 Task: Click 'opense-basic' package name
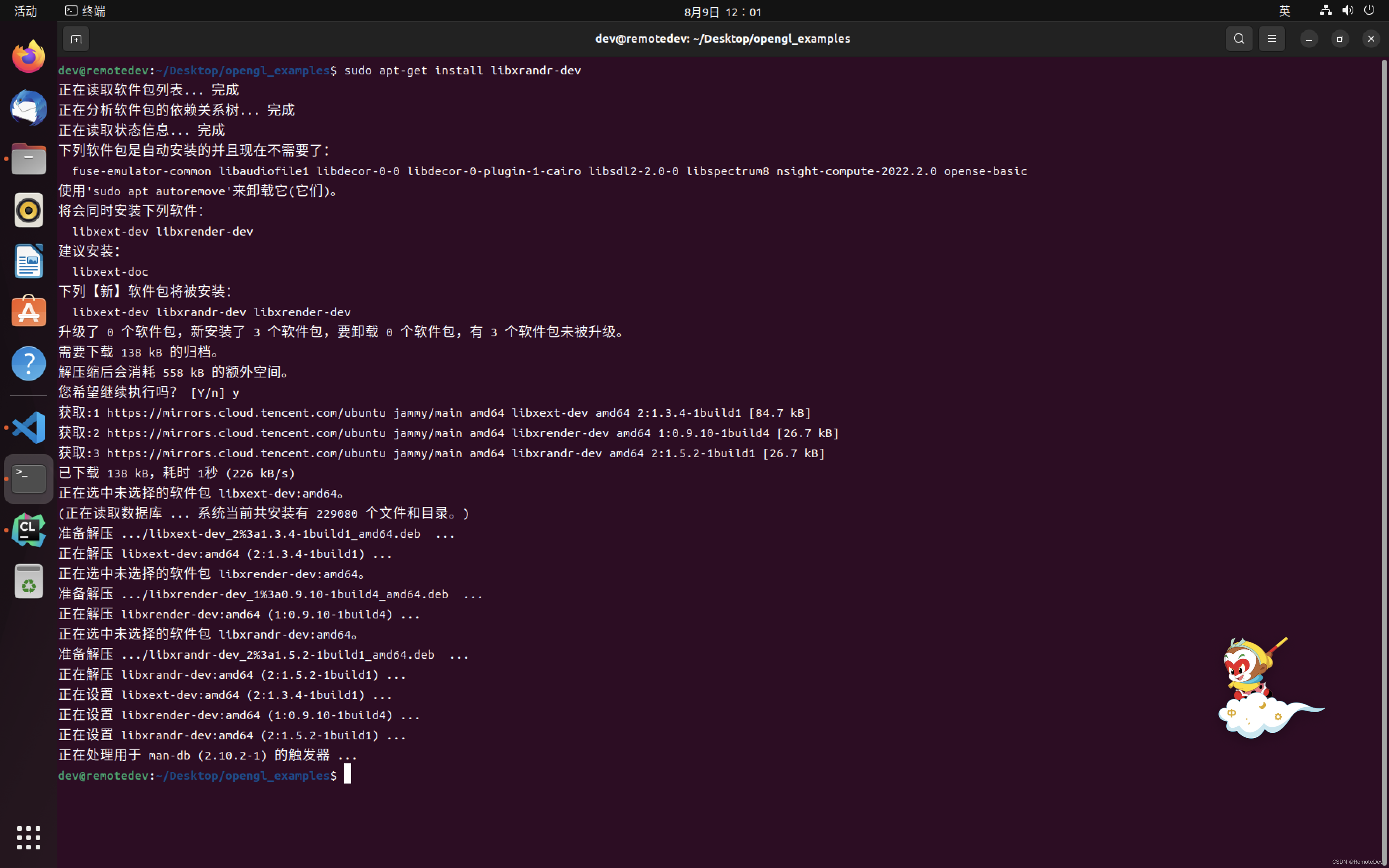tap(986, 171)
